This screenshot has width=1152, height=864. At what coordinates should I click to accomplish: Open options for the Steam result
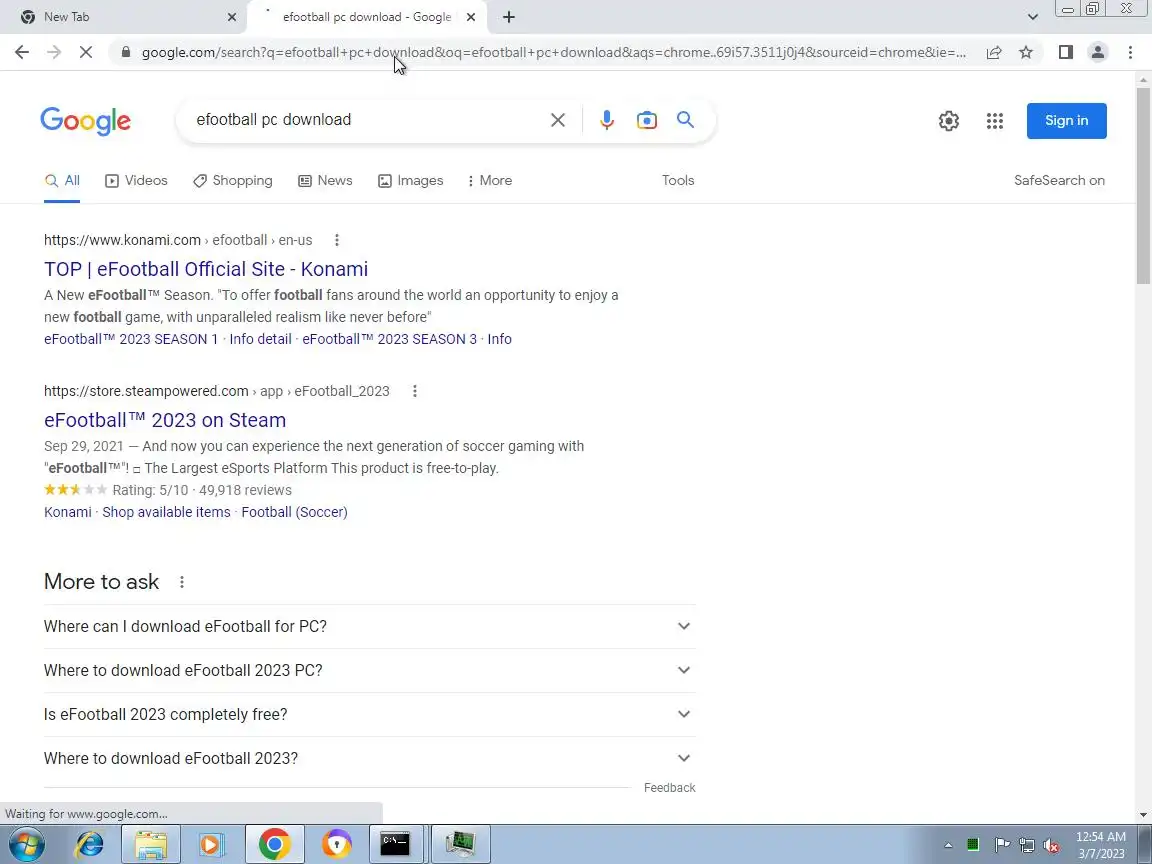click(414, 392)
